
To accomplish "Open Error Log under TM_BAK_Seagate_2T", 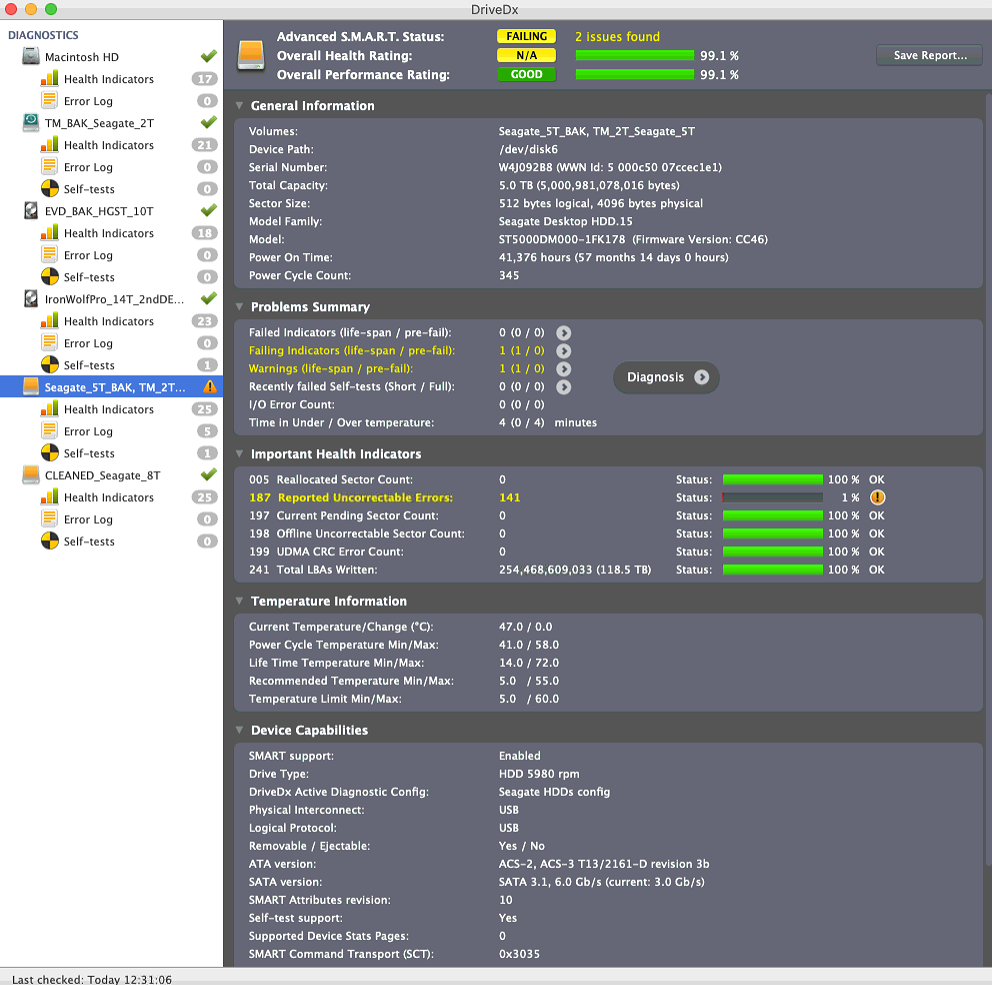I will (x=88, y=167).
